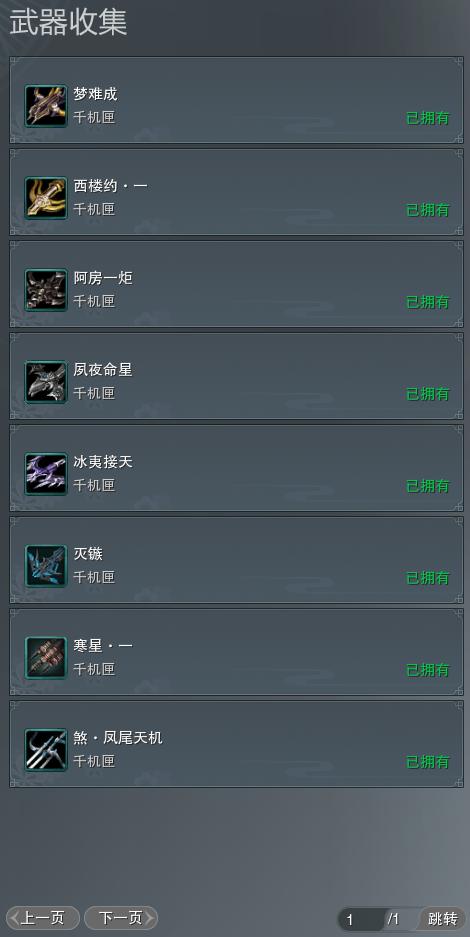Click the 梦难成 weapon name text
This screenshot has width=470, height=937.
point(96,94)
